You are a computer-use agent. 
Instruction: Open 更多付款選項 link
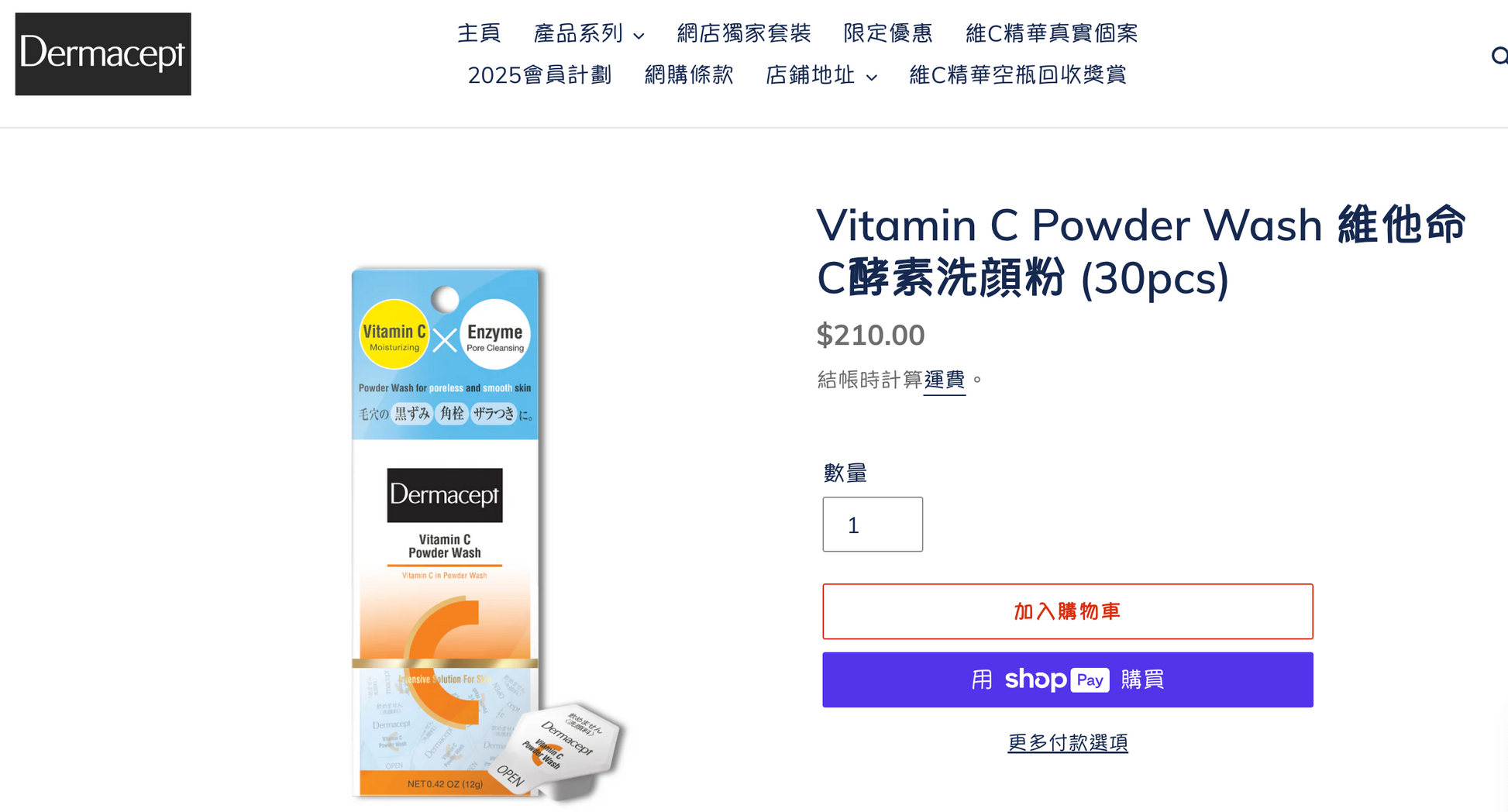[1068, 742]
